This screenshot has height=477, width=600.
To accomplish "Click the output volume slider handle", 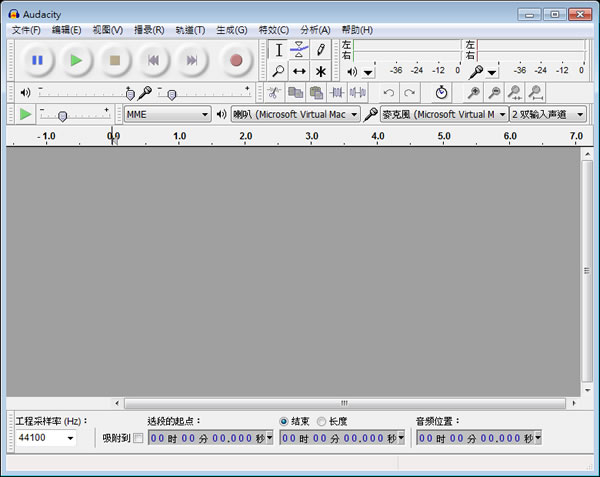I will click(x=130, y=94).
